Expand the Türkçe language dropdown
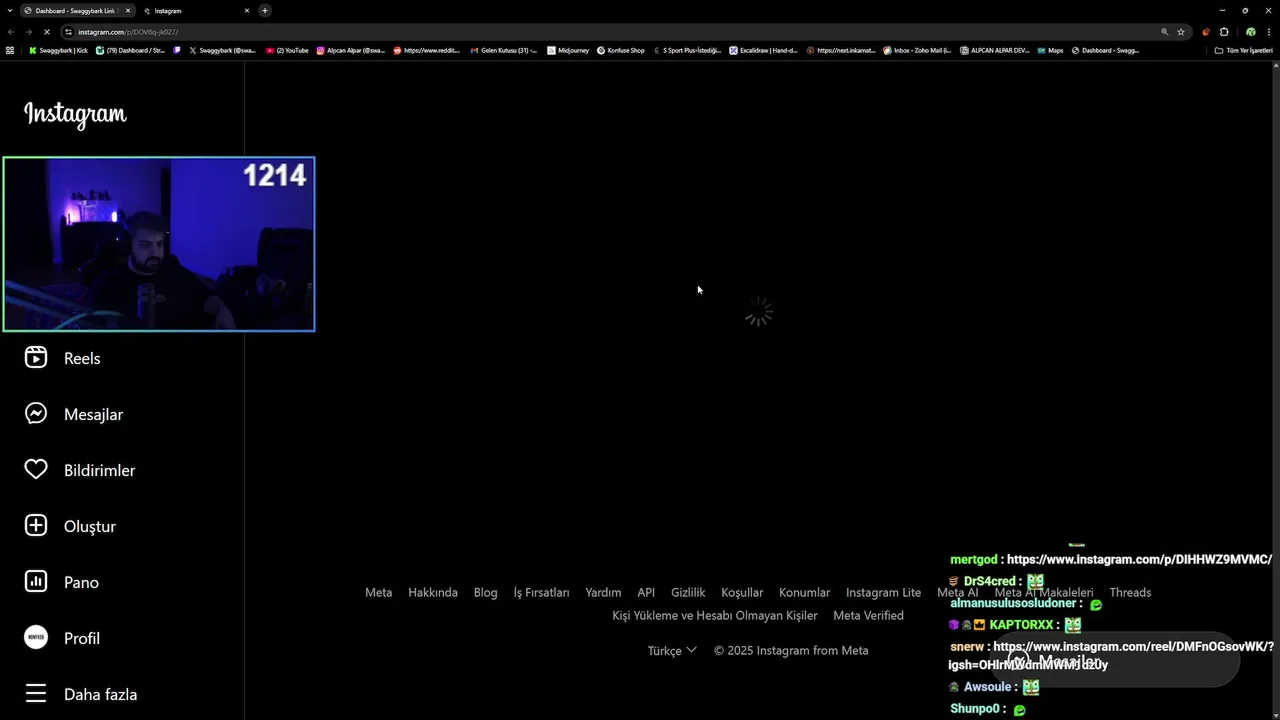The height and width of the screenshot is (720, 1280). [672, 650]
